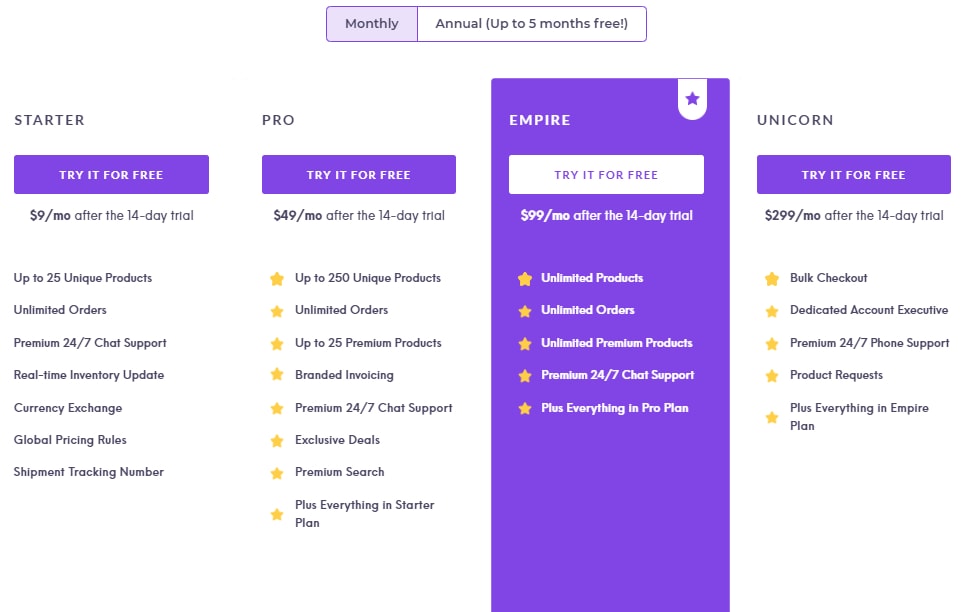This screenshot has width=966, height=612.
Task: Try the Unicorn plan for free
Action: click(854, 174)
